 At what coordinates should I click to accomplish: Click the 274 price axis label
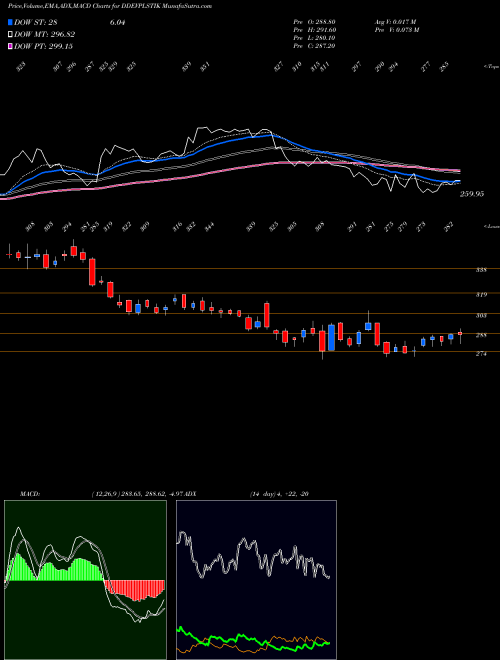click(x=481, y=354)
